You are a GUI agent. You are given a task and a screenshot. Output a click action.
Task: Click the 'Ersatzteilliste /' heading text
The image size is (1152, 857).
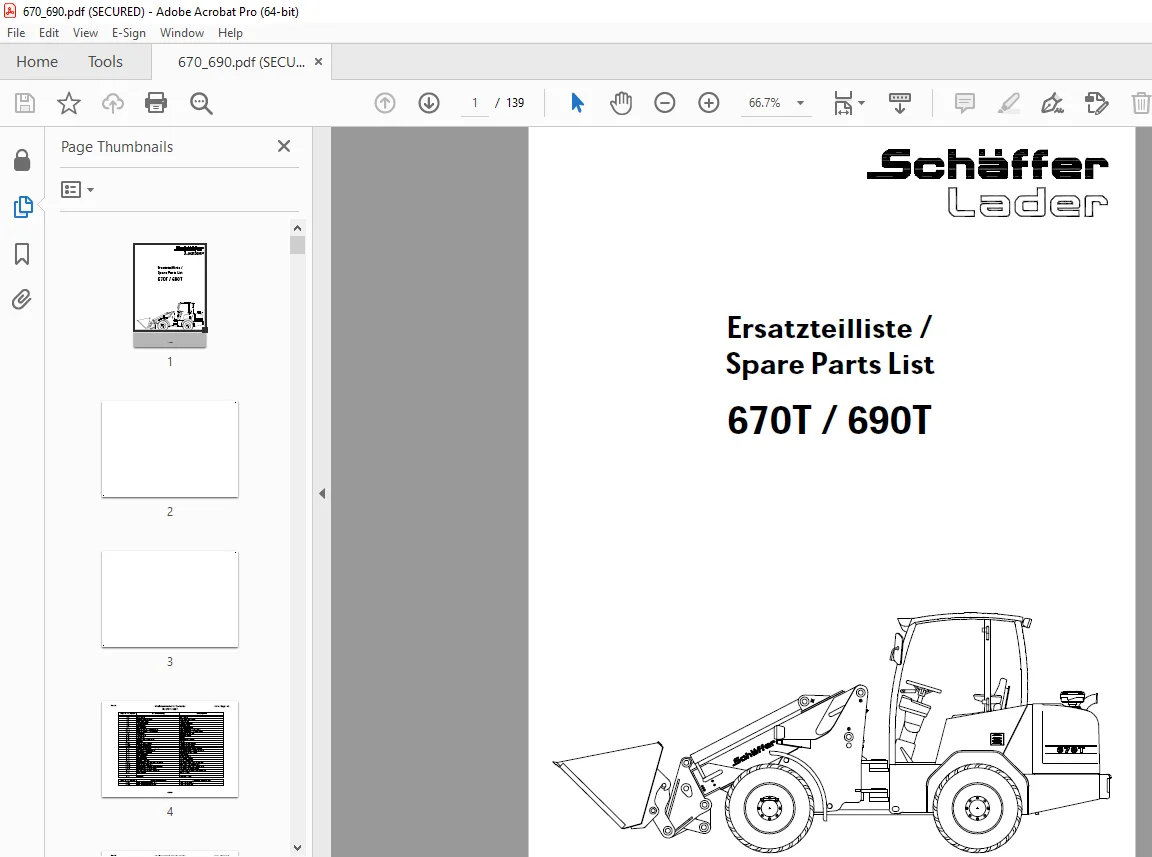click(x=829, y=328)
